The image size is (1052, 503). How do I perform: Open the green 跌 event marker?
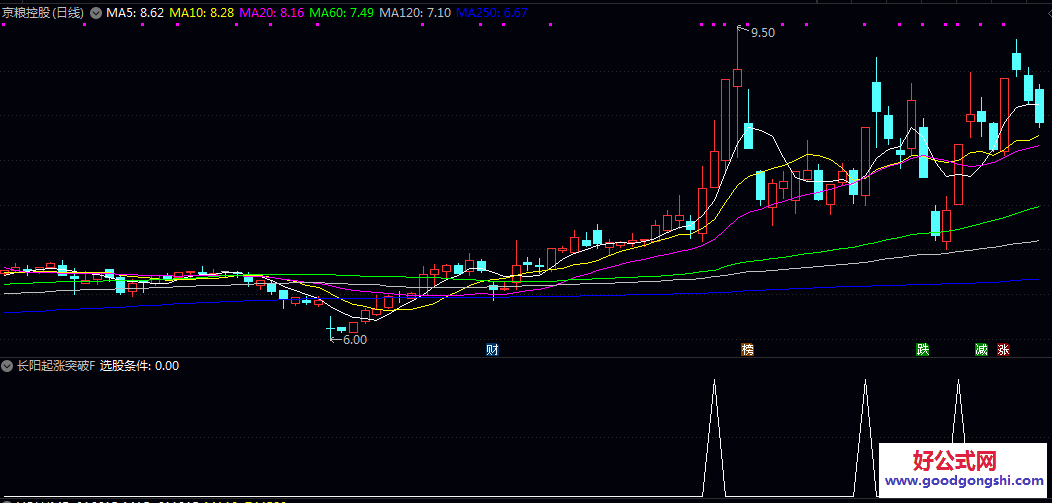(x=923, y=349)
